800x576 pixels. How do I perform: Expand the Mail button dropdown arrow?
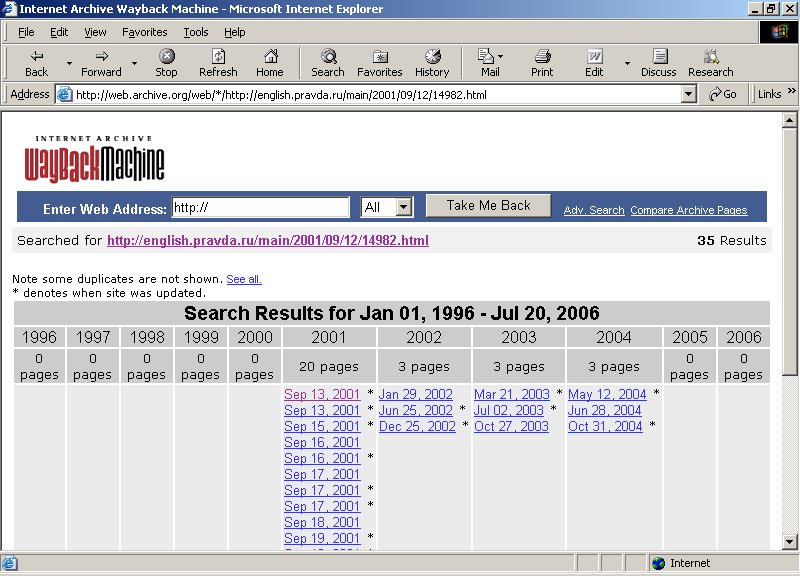coord(501,56)
